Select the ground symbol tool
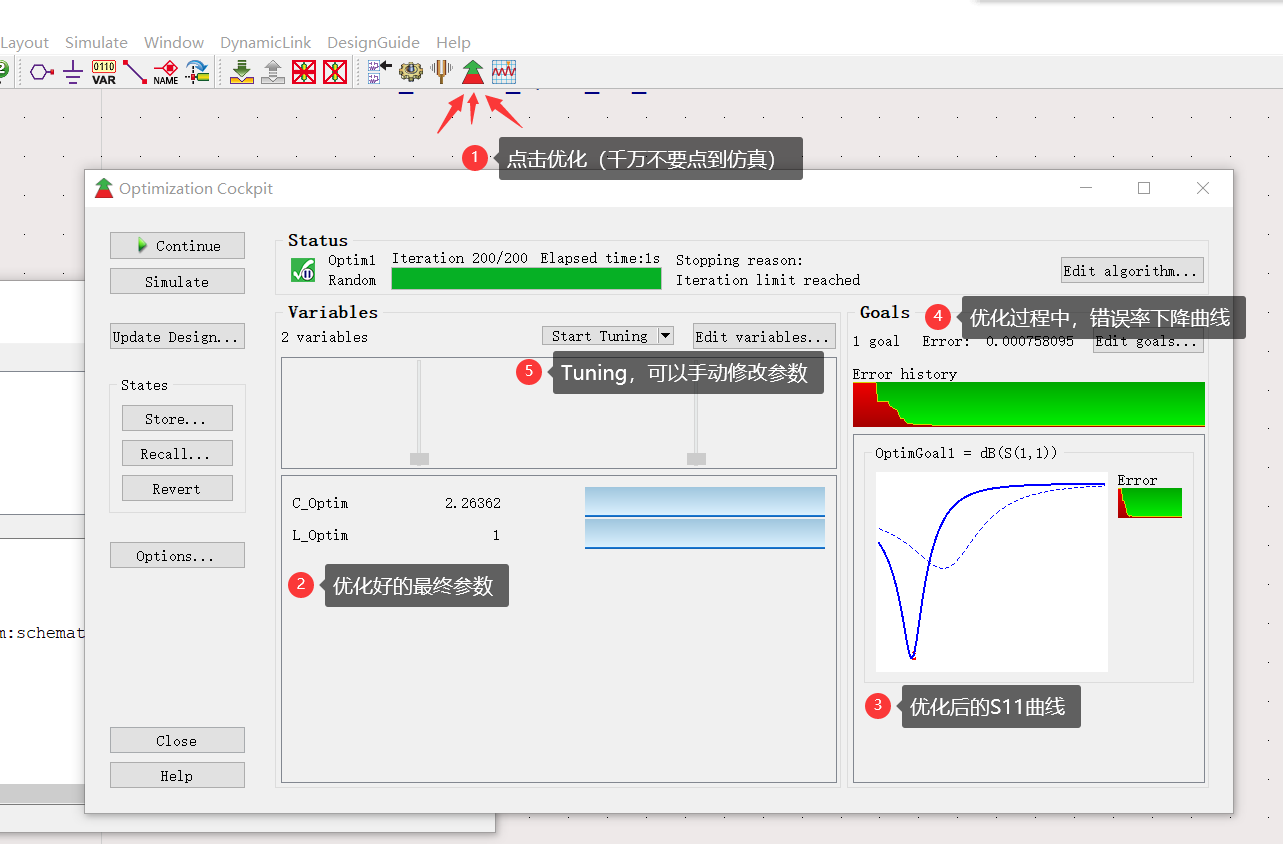This screenshot has height=844, width=1283. click(x=71, y=72)
